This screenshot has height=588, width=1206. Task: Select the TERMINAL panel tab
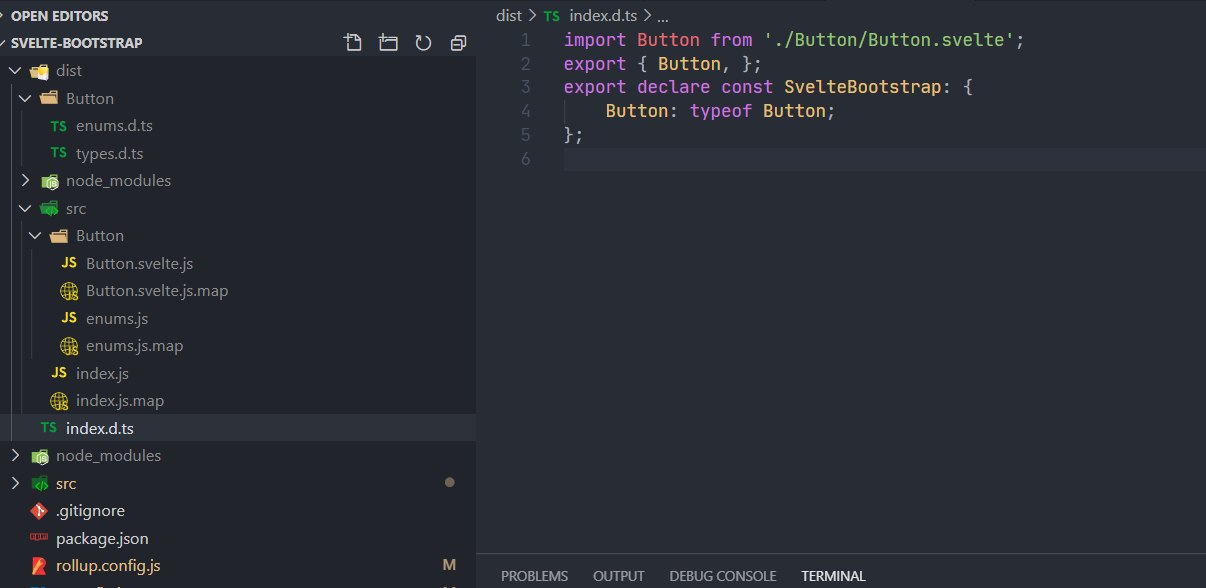click(x=833, y=576)
